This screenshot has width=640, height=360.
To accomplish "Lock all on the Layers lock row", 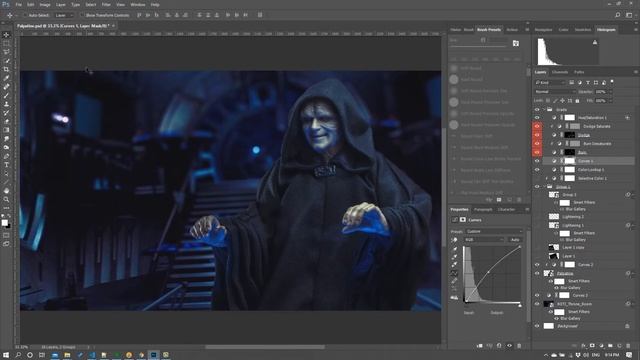I will pos(577,100).
